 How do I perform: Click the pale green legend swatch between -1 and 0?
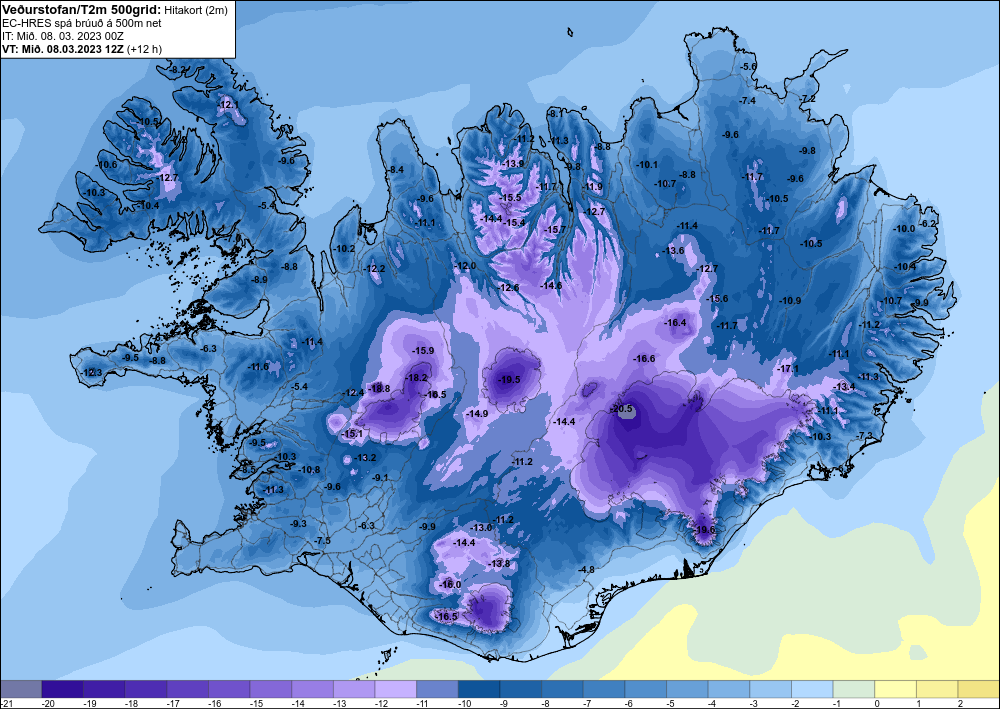(x=853, y=689)
